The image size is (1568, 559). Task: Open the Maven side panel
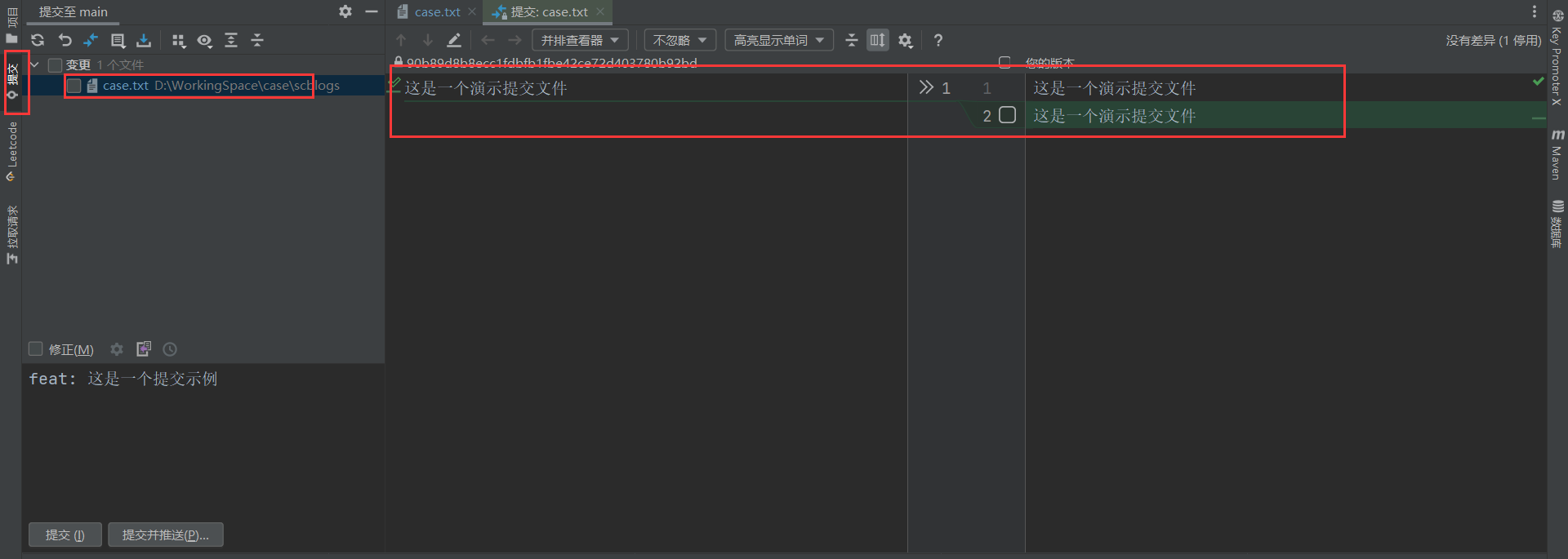[1557, 155]
